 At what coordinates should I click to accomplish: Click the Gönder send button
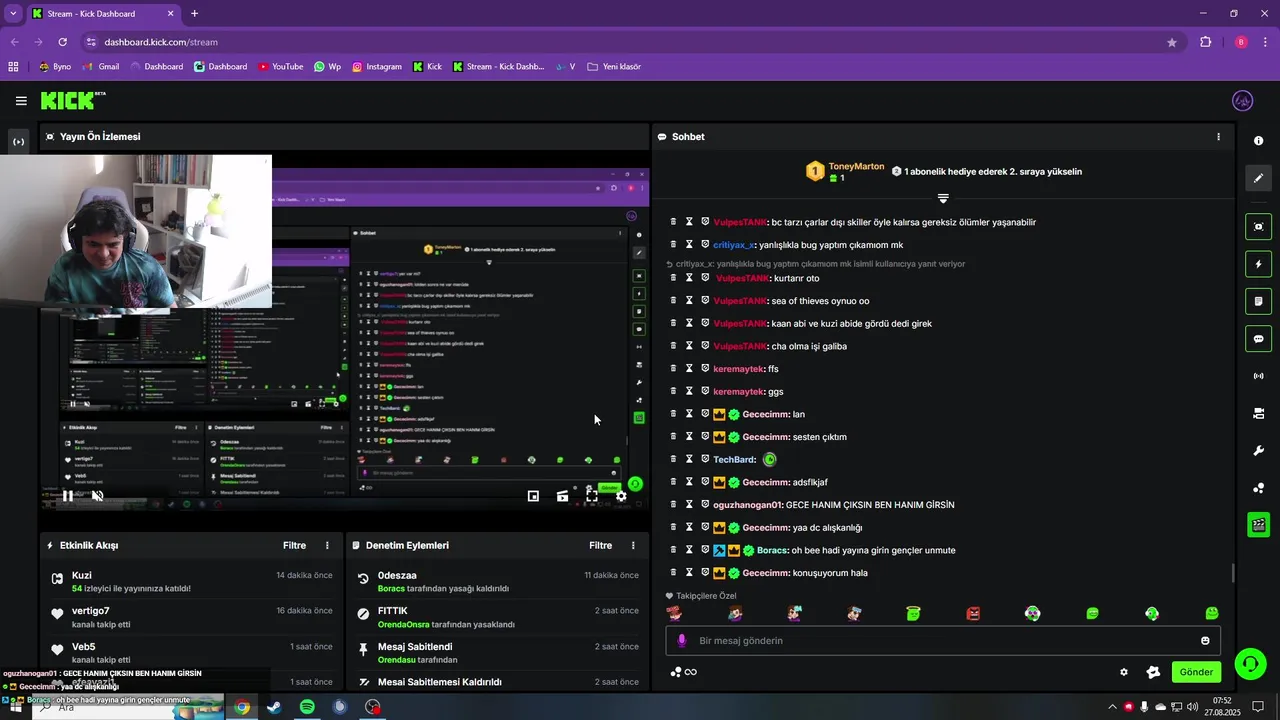(x=1196, y=672)
